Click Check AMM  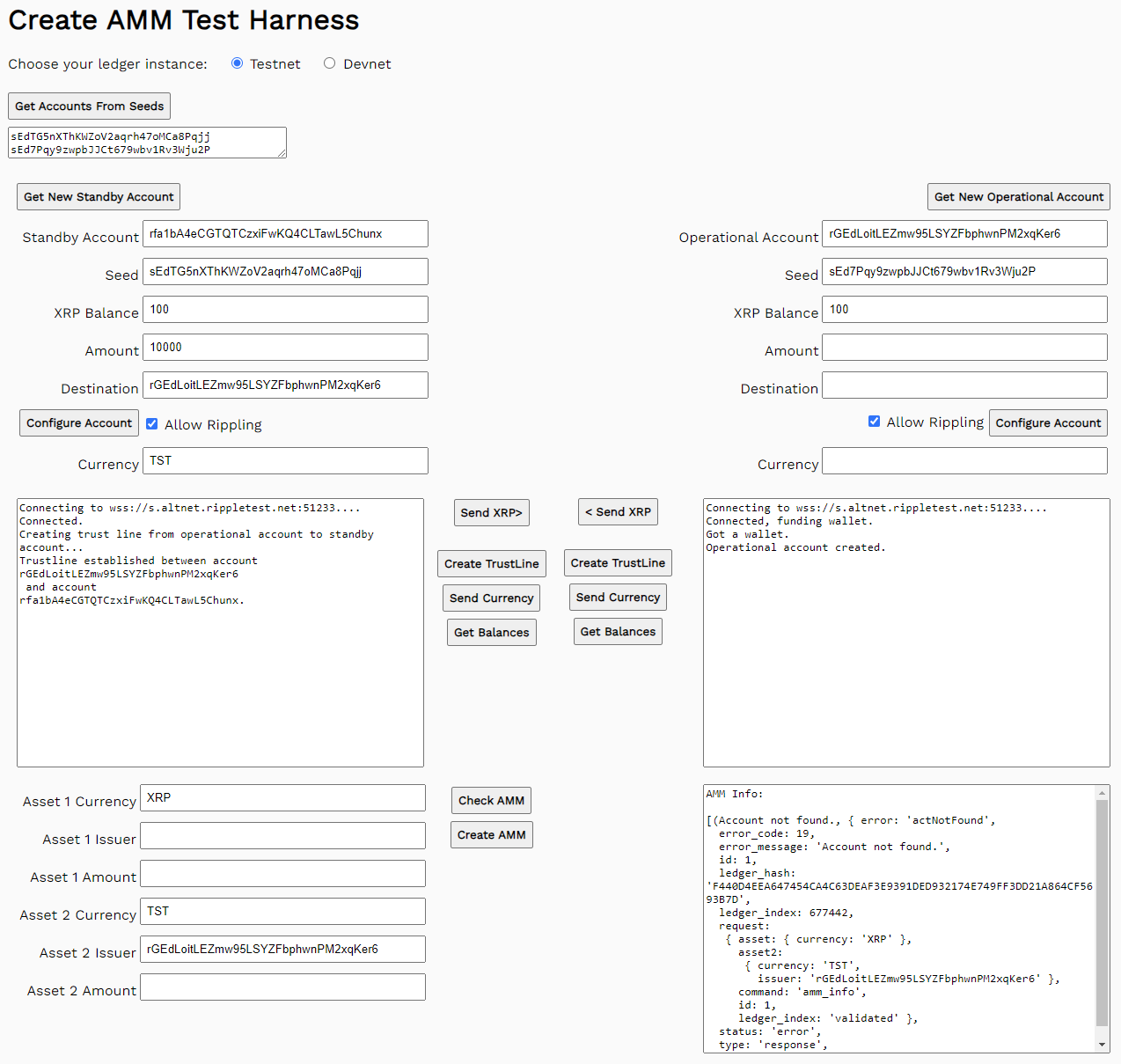click(491, 800)
